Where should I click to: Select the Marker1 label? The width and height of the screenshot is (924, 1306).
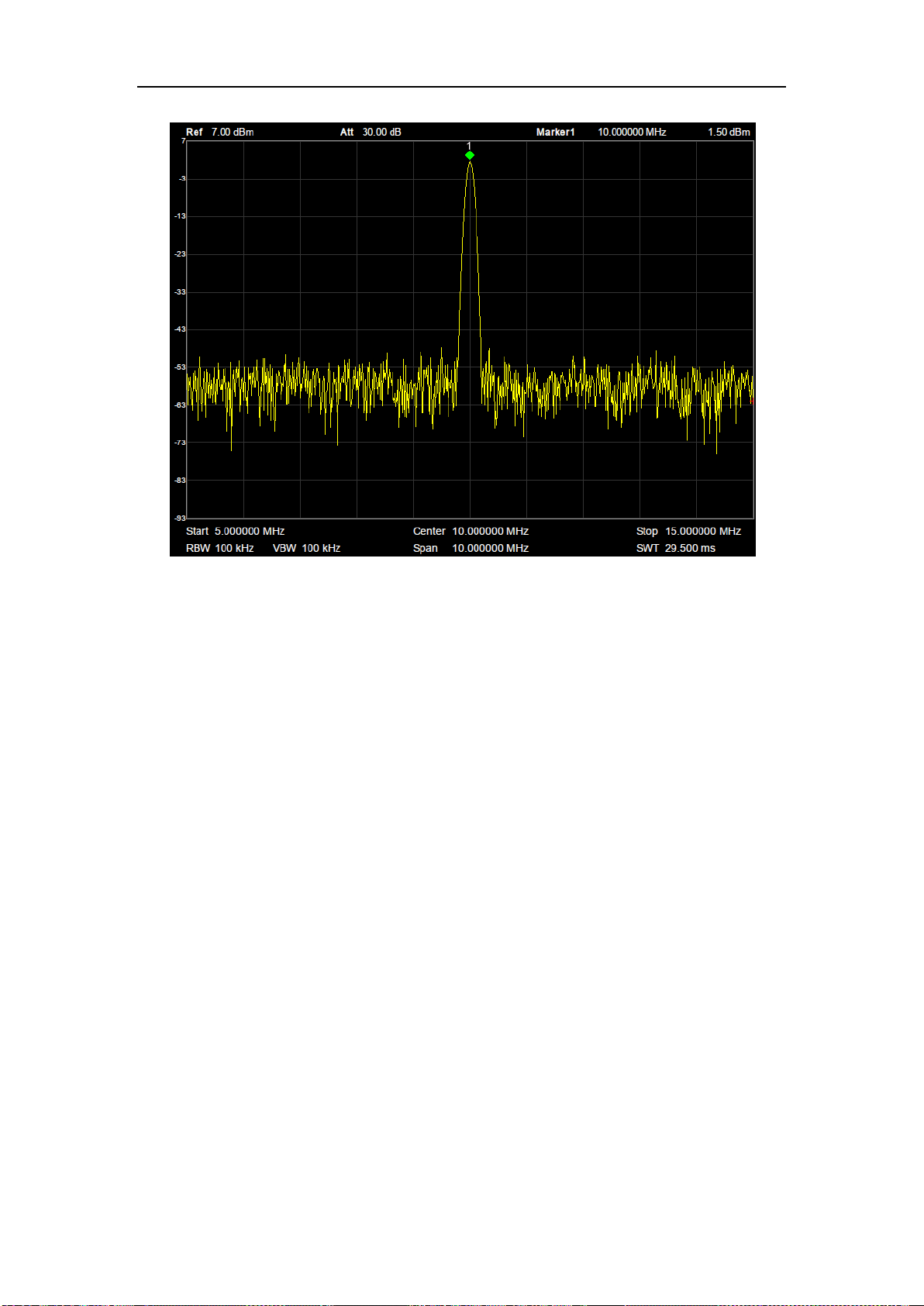point(556,132)
